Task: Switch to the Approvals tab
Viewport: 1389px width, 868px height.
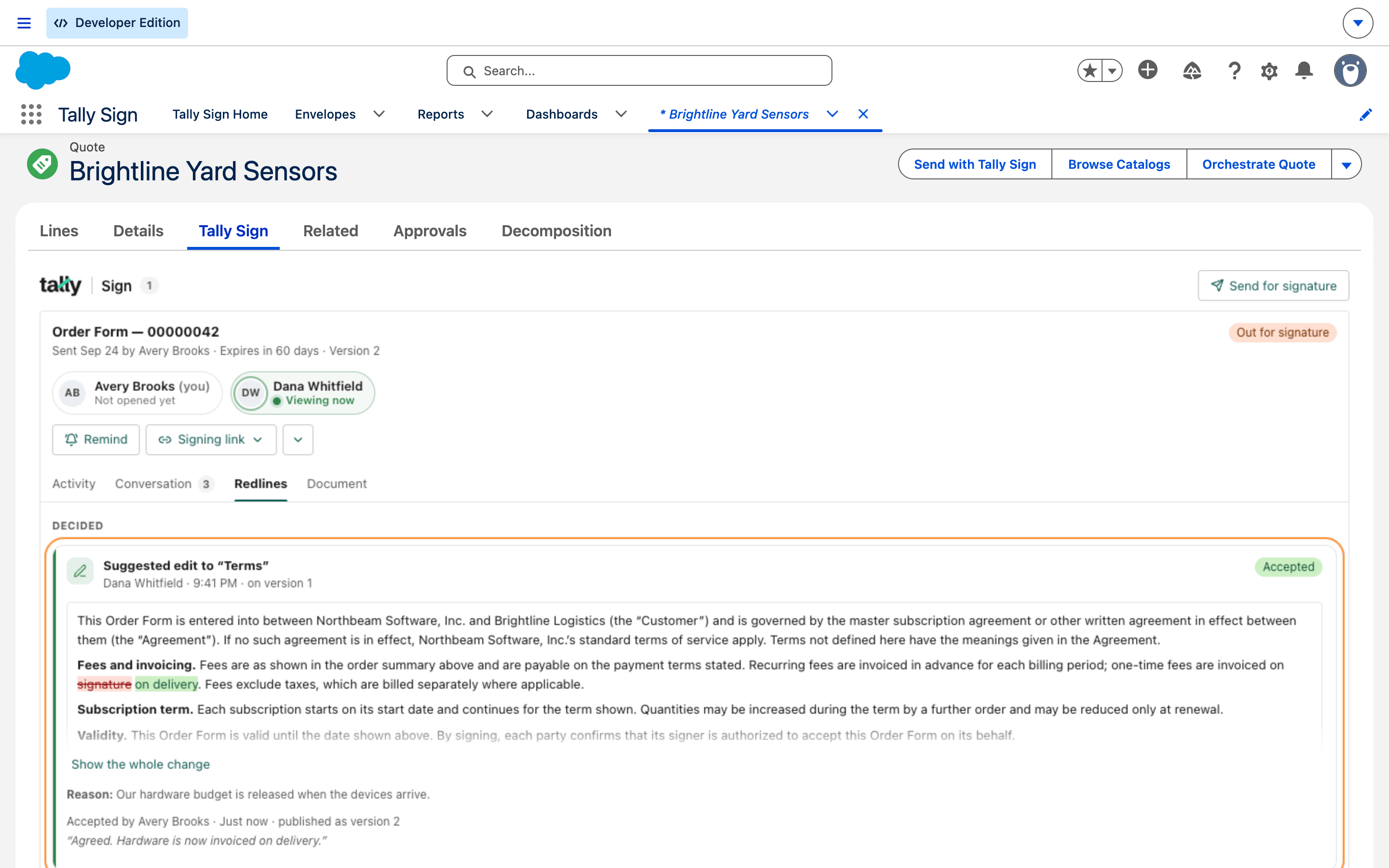Action: [430, 231]
